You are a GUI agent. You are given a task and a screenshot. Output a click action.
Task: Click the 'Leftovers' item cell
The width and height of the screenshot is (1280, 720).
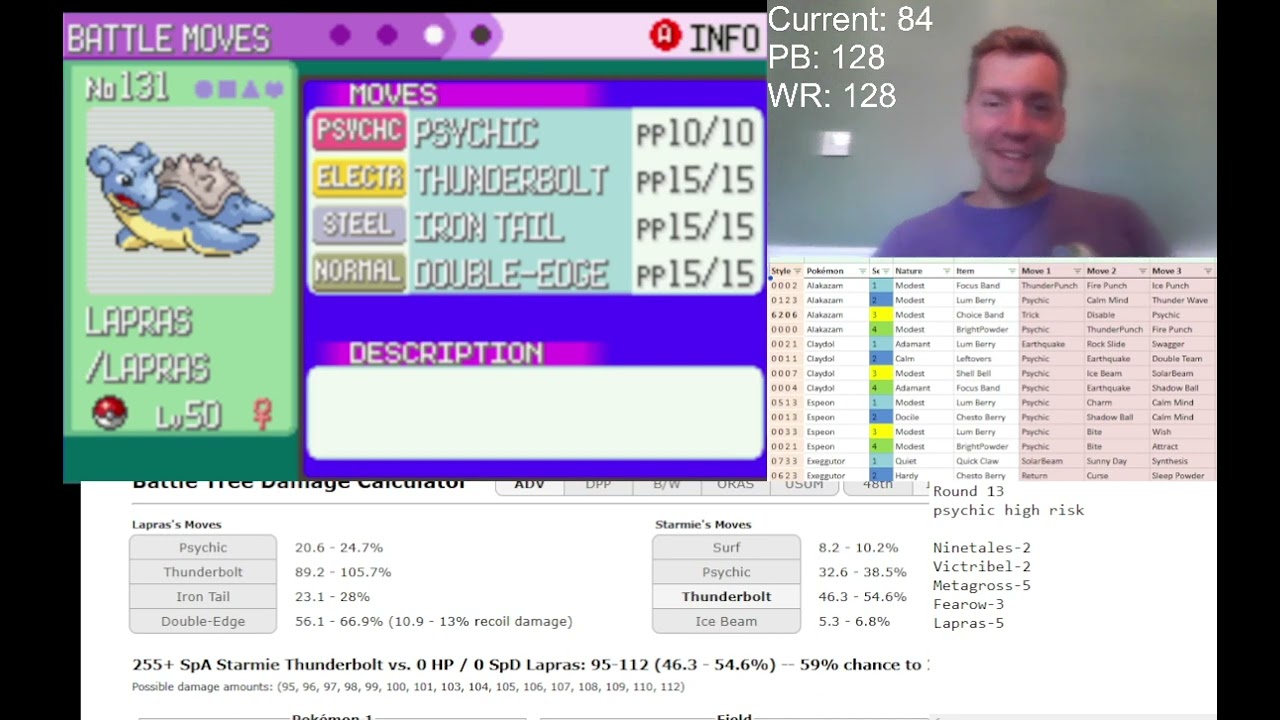pyautogui.click(x=985, y=359)
